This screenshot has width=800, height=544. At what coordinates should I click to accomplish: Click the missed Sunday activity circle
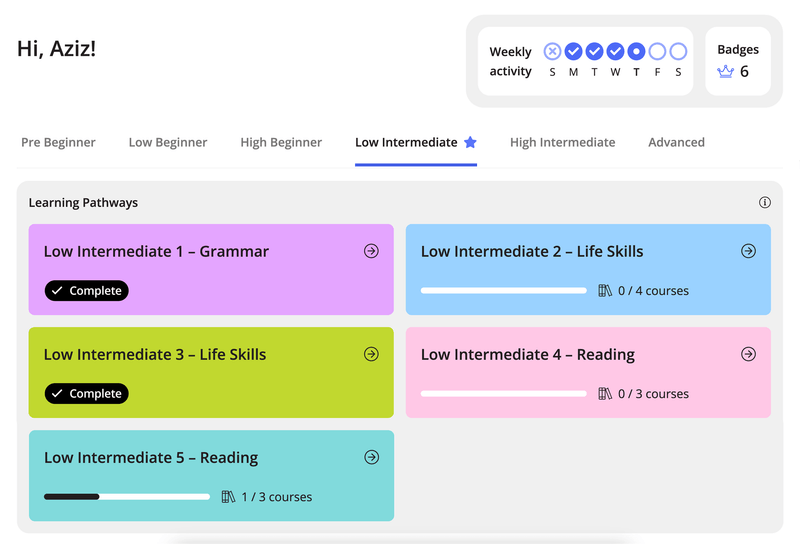553,52
